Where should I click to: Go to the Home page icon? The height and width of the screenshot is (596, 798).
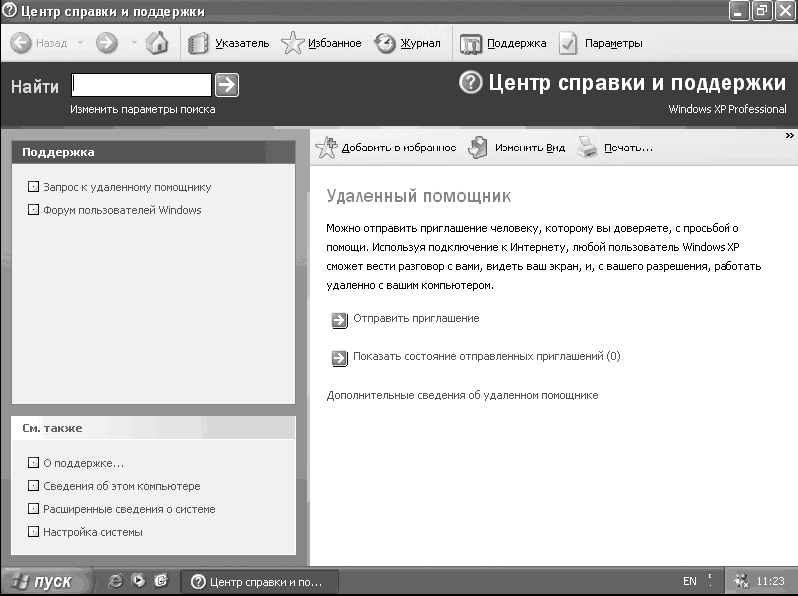coord(157,43)
